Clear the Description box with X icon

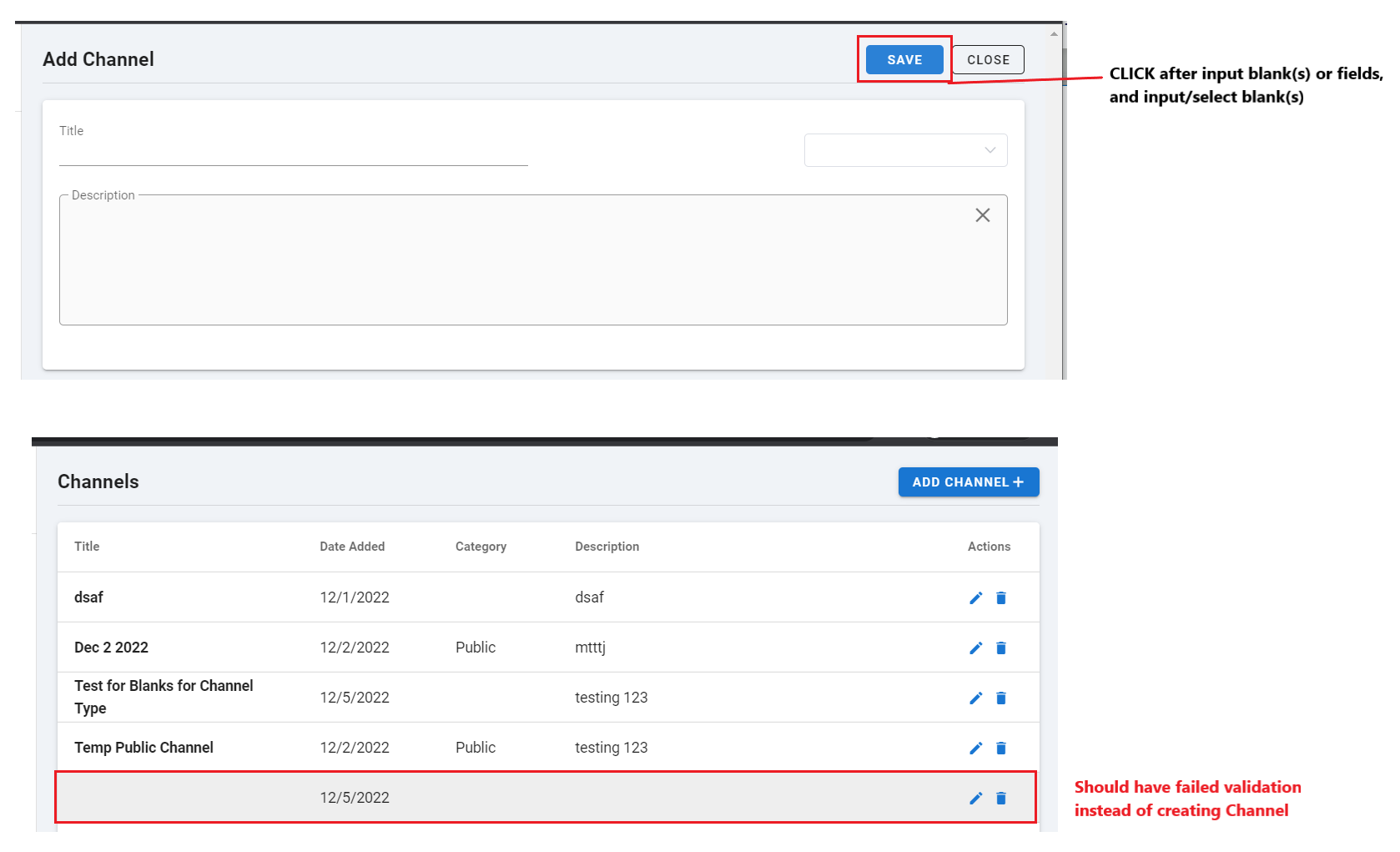tap(983, 215)
